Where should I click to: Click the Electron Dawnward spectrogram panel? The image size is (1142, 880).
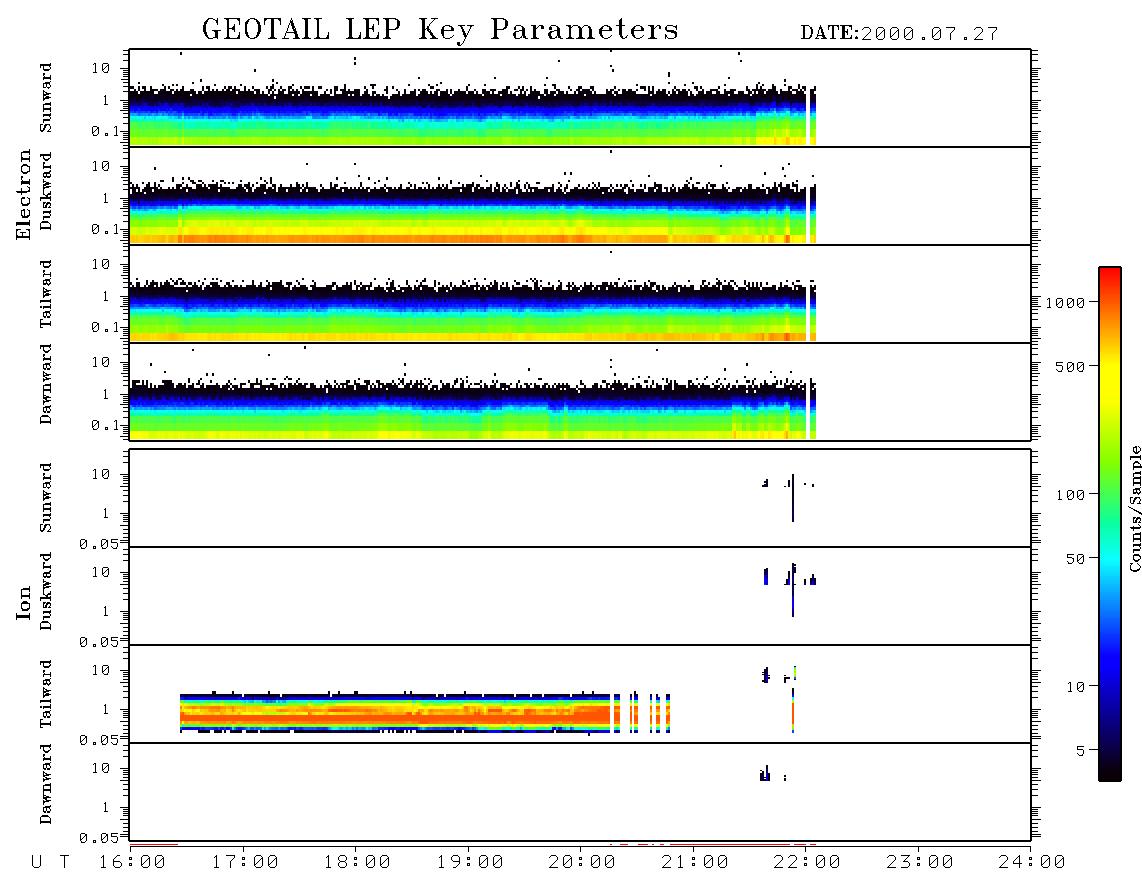[x=580, y=392]
